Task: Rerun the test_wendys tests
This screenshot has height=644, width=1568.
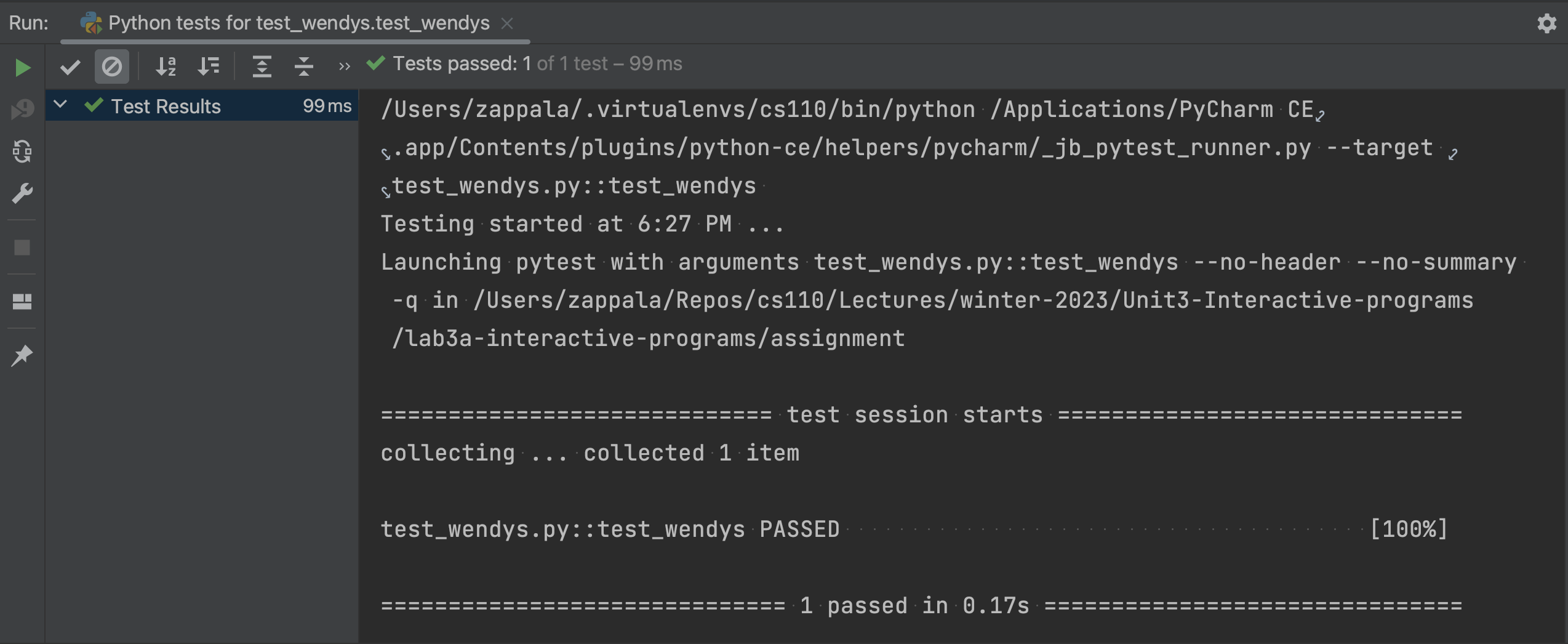Action: [22, 68]
